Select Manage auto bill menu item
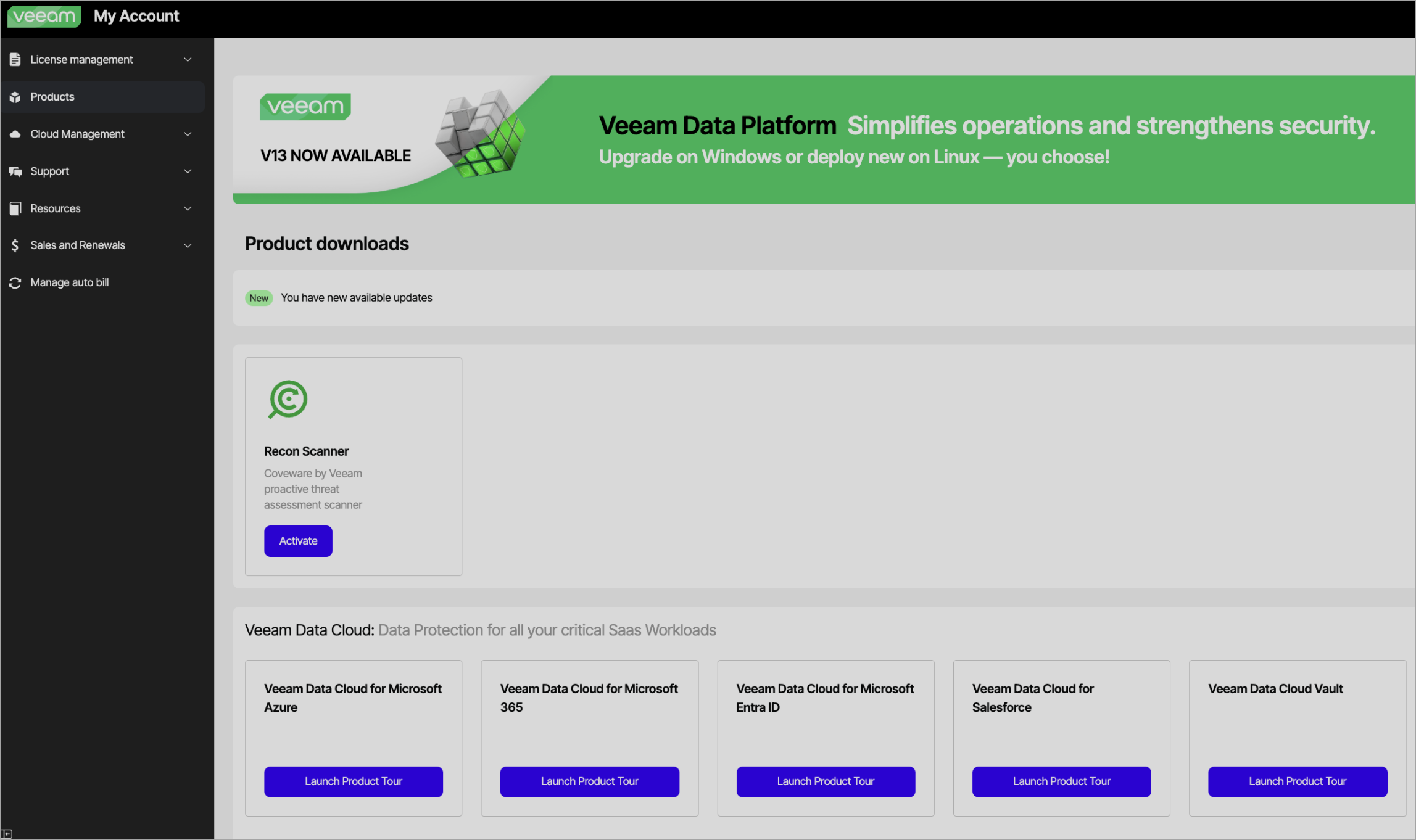 click(70, 282)
